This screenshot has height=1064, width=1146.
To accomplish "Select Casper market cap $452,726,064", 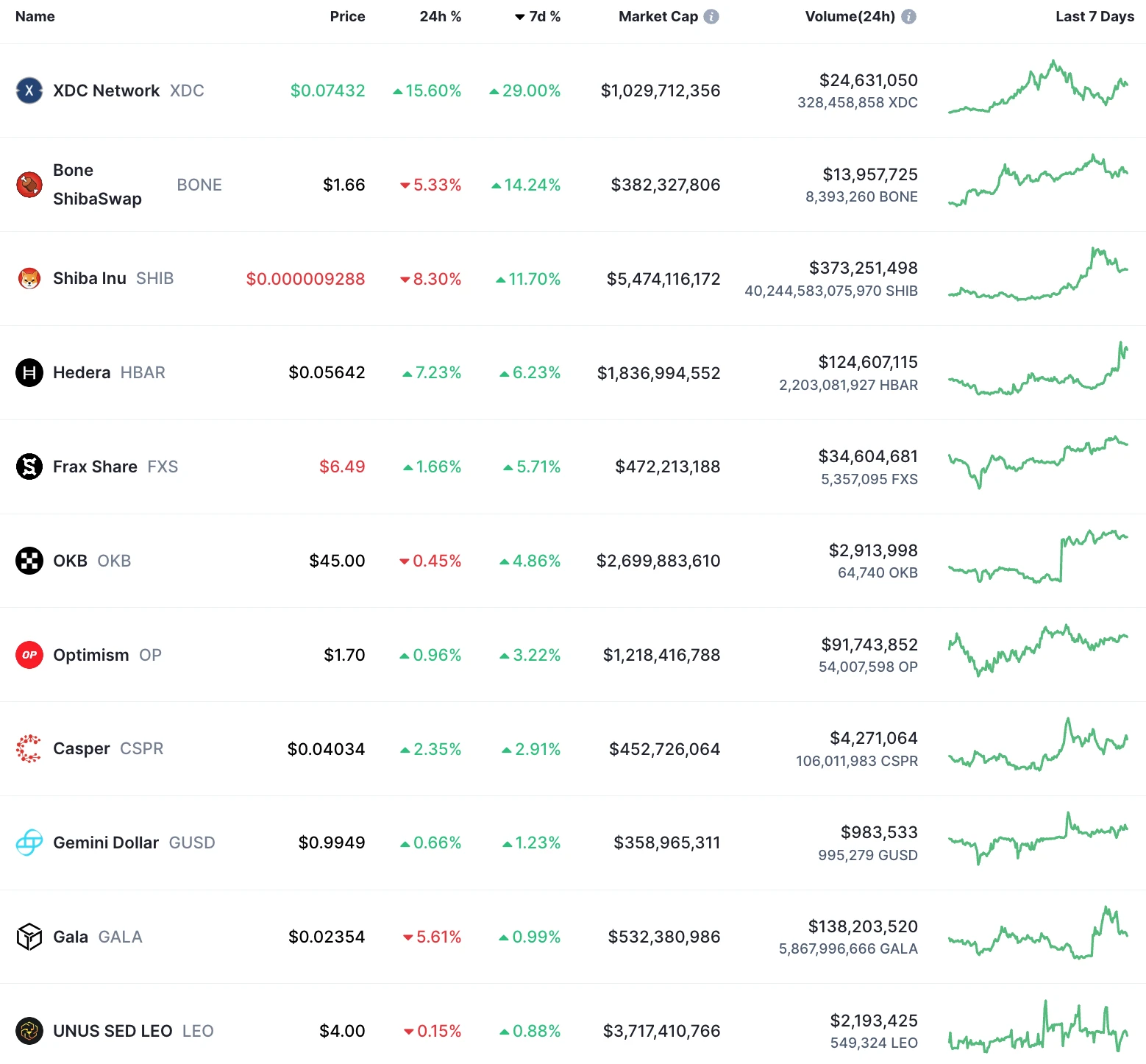I will [x=665, y=749].
